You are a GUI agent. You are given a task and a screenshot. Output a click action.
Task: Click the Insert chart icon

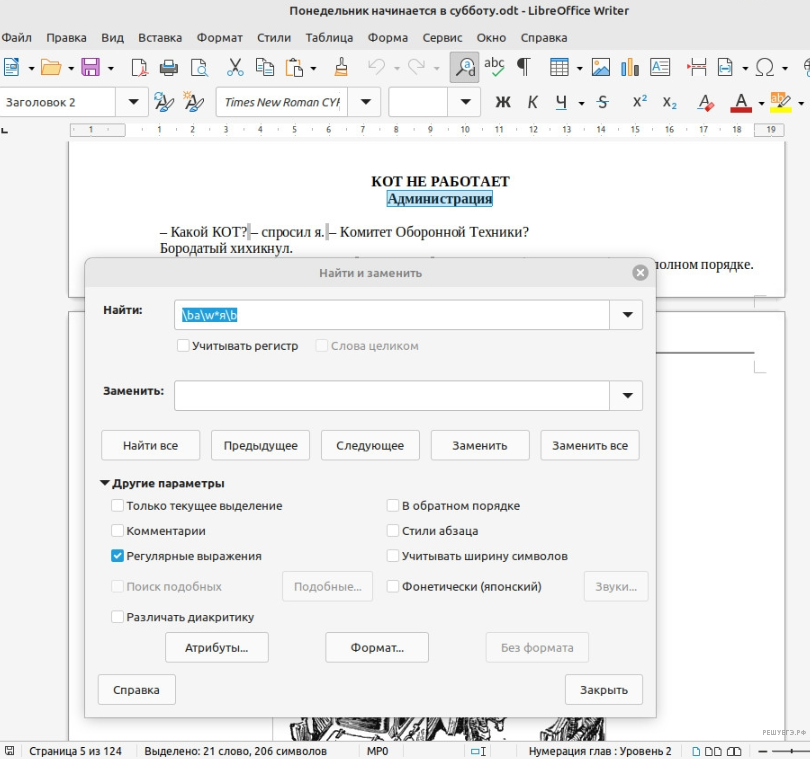[x=630, y=67]
